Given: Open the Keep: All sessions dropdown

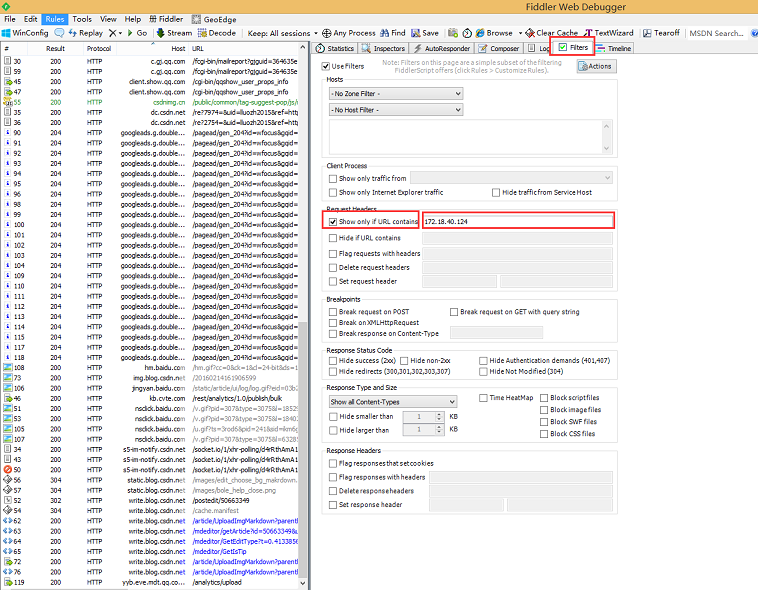Looking at the screenshot, I should pyautogui.click(x=283, y=33).
